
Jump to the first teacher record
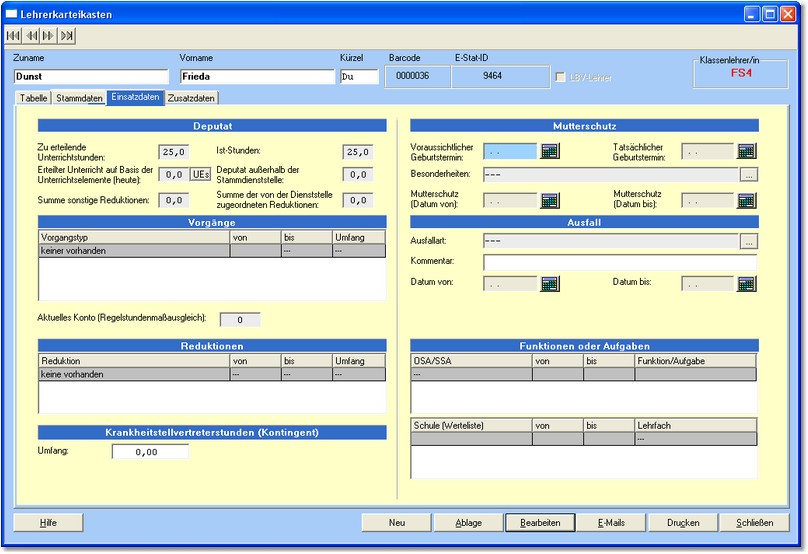click(x=14, y=36)
